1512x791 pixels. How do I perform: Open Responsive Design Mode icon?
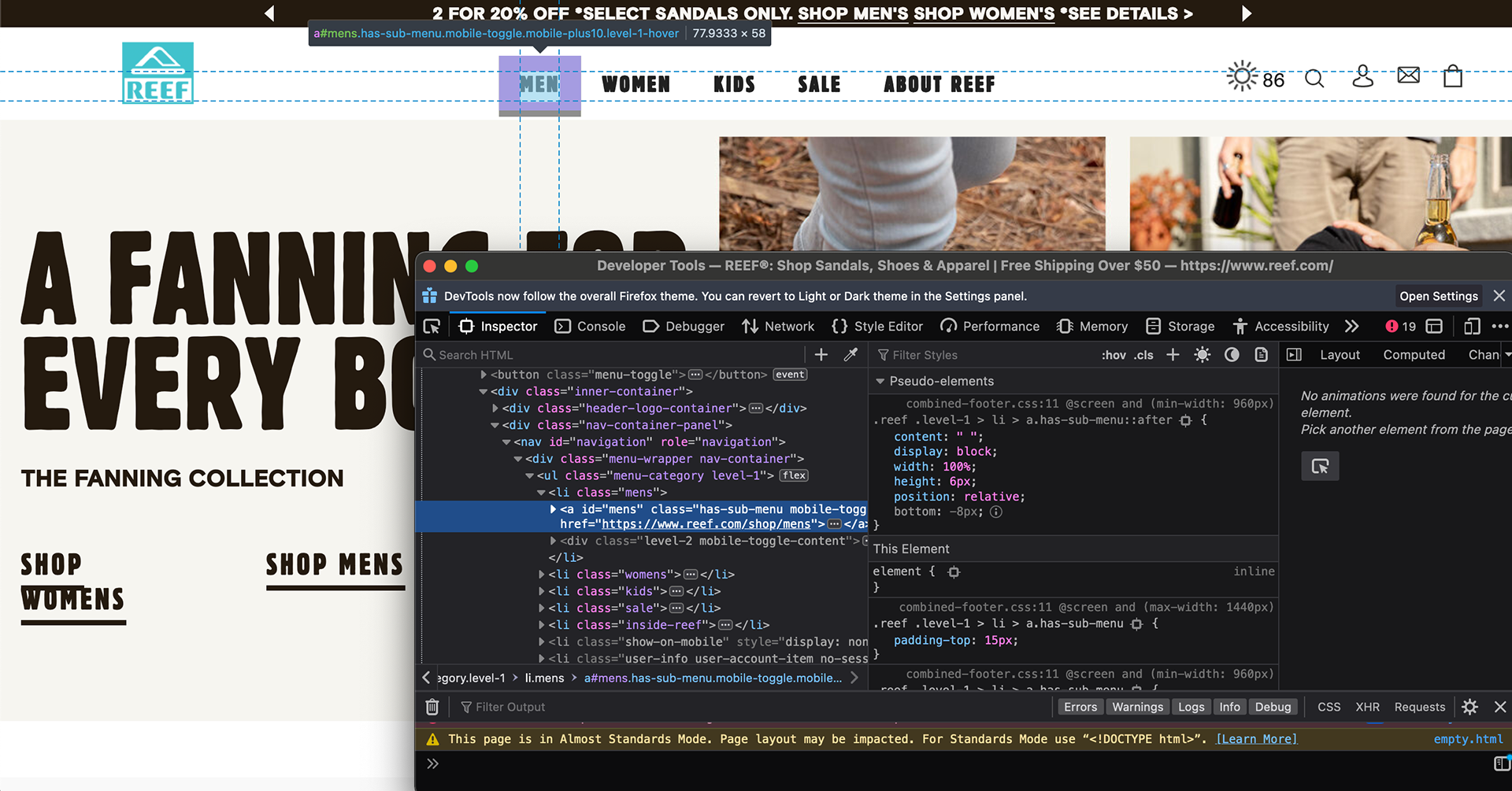pos(1472,326)
